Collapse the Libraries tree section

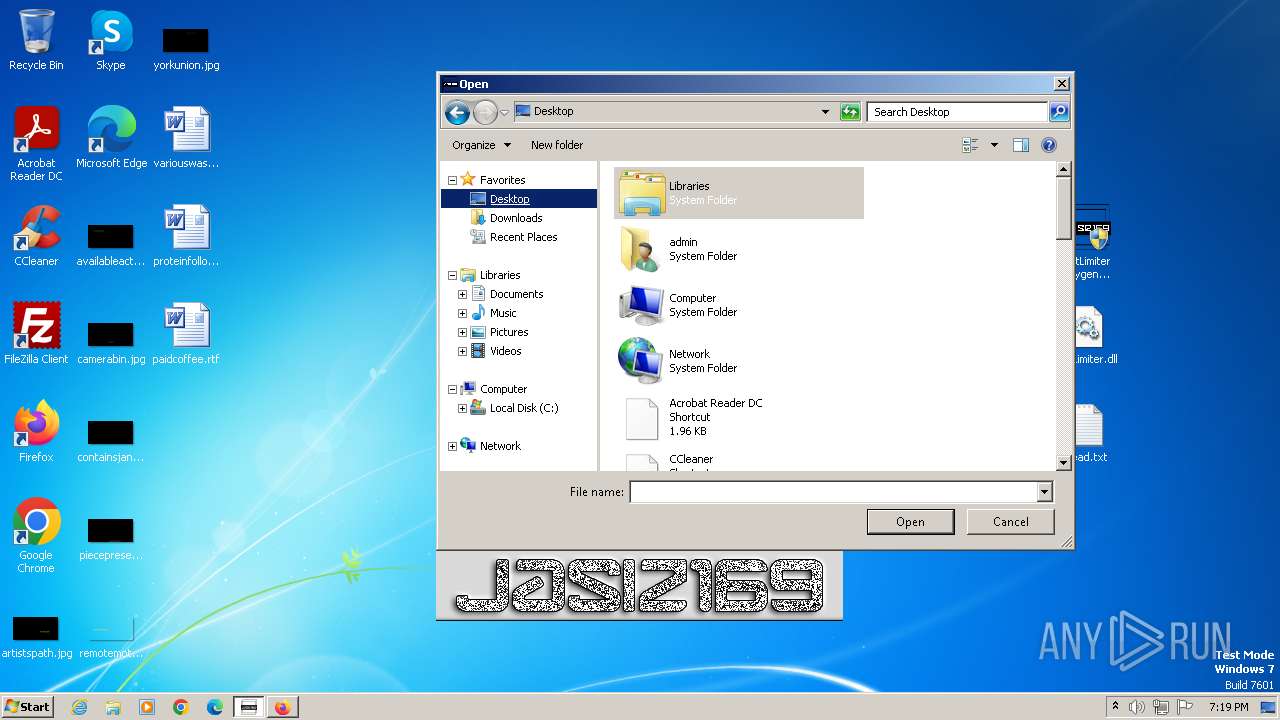pyautogui.click(x=452, y=276)
